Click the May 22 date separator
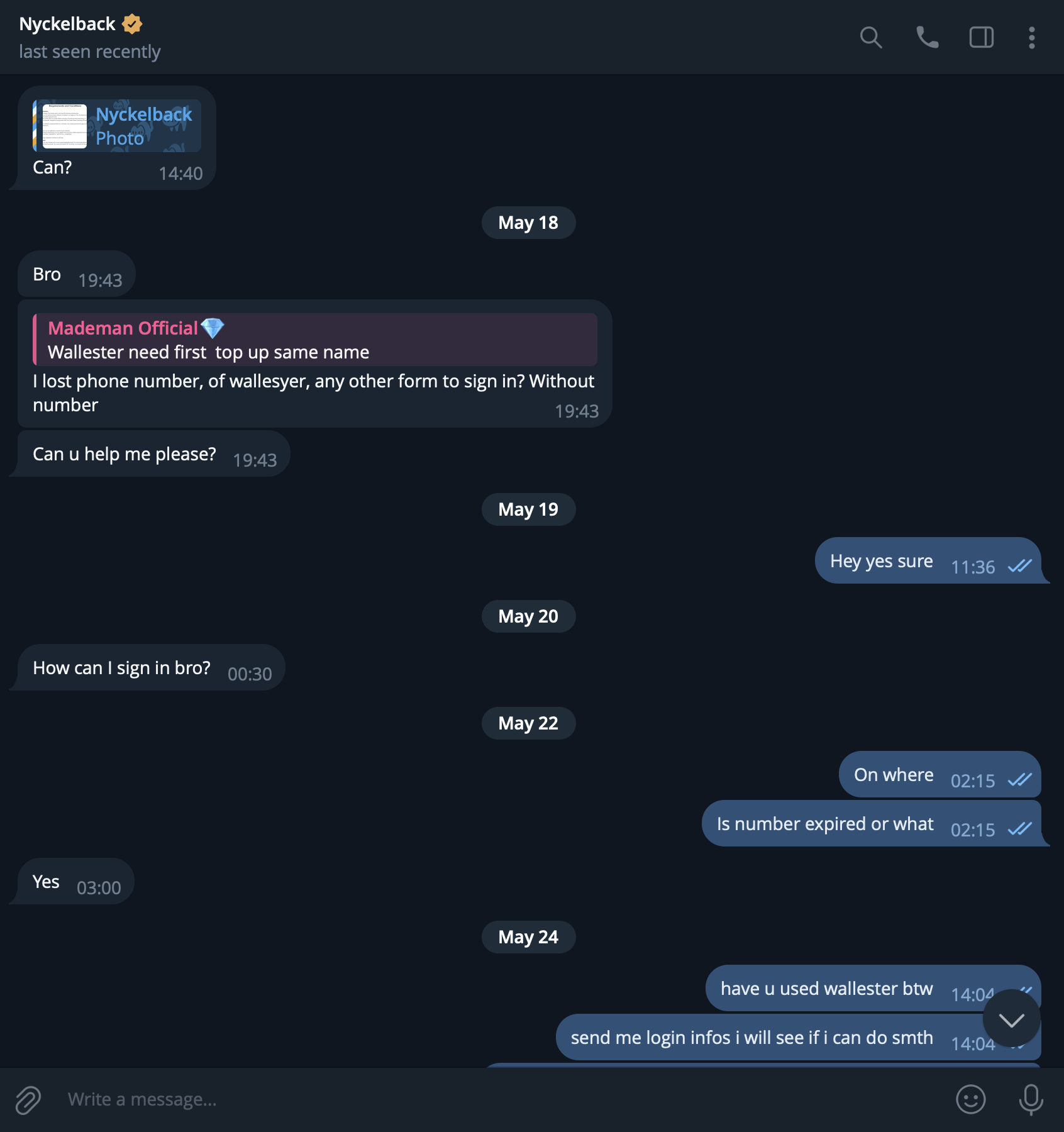The image size is (1064, 1132). pyautogui.click(x=528, y=723)
